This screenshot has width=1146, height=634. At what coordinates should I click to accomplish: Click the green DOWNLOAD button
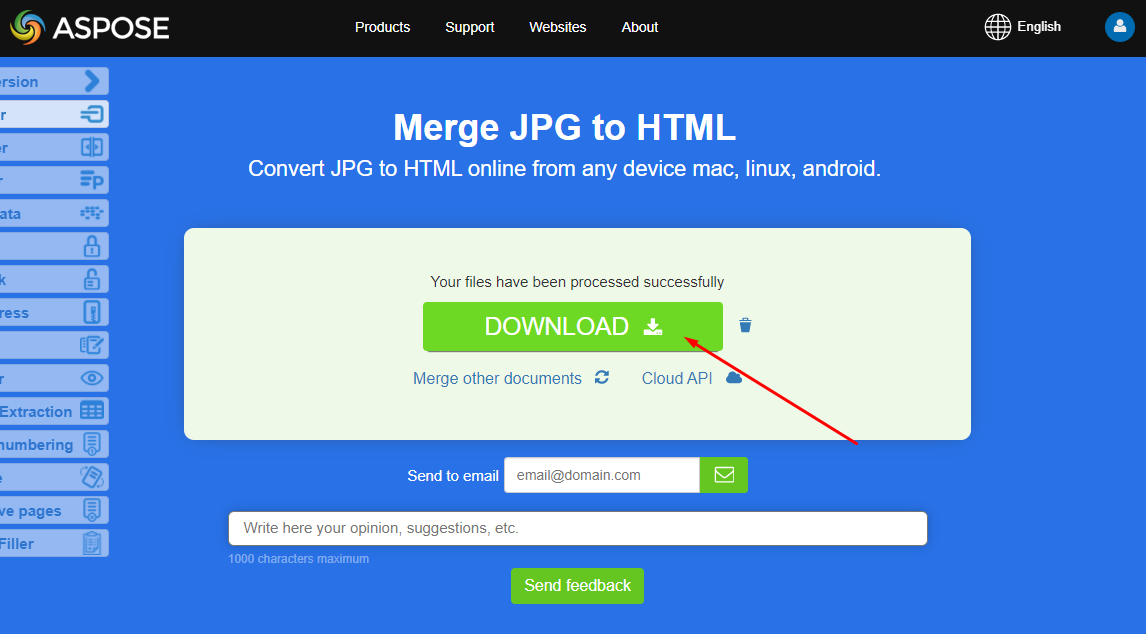tap(572, 327)
